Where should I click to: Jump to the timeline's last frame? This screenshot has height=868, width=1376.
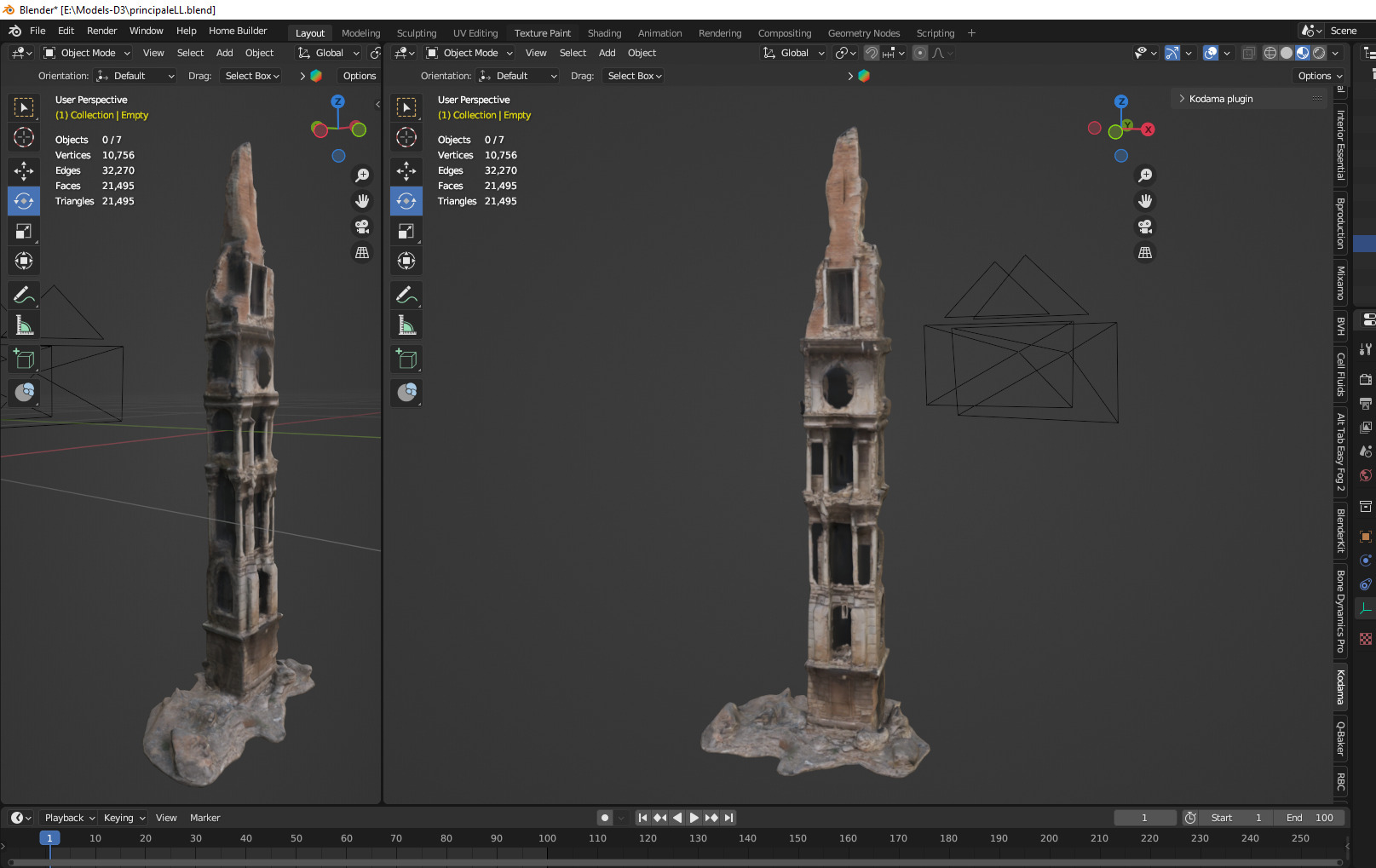click(728, 818)
